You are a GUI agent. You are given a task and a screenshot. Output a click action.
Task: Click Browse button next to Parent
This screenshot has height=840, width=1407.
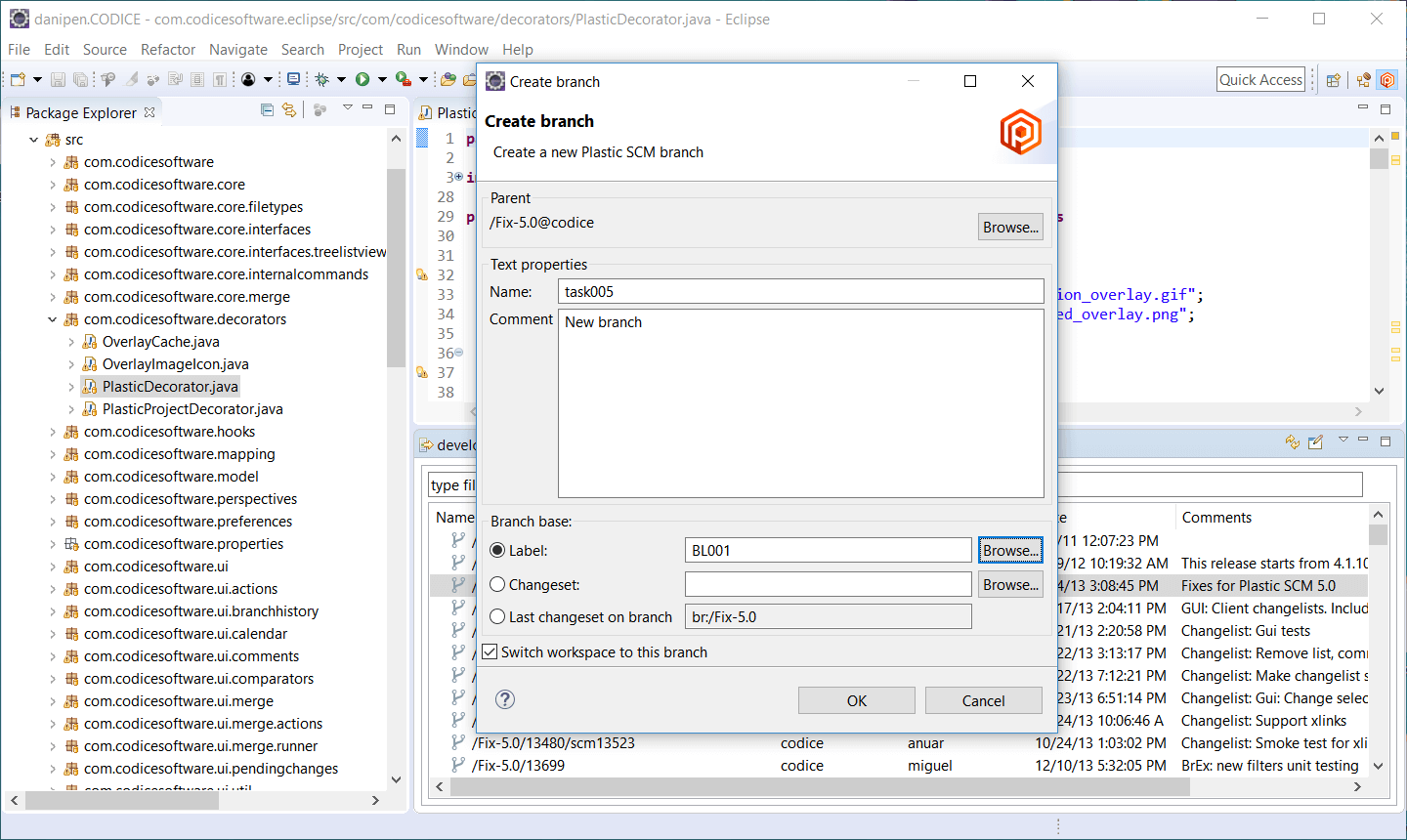point(1010,227)
